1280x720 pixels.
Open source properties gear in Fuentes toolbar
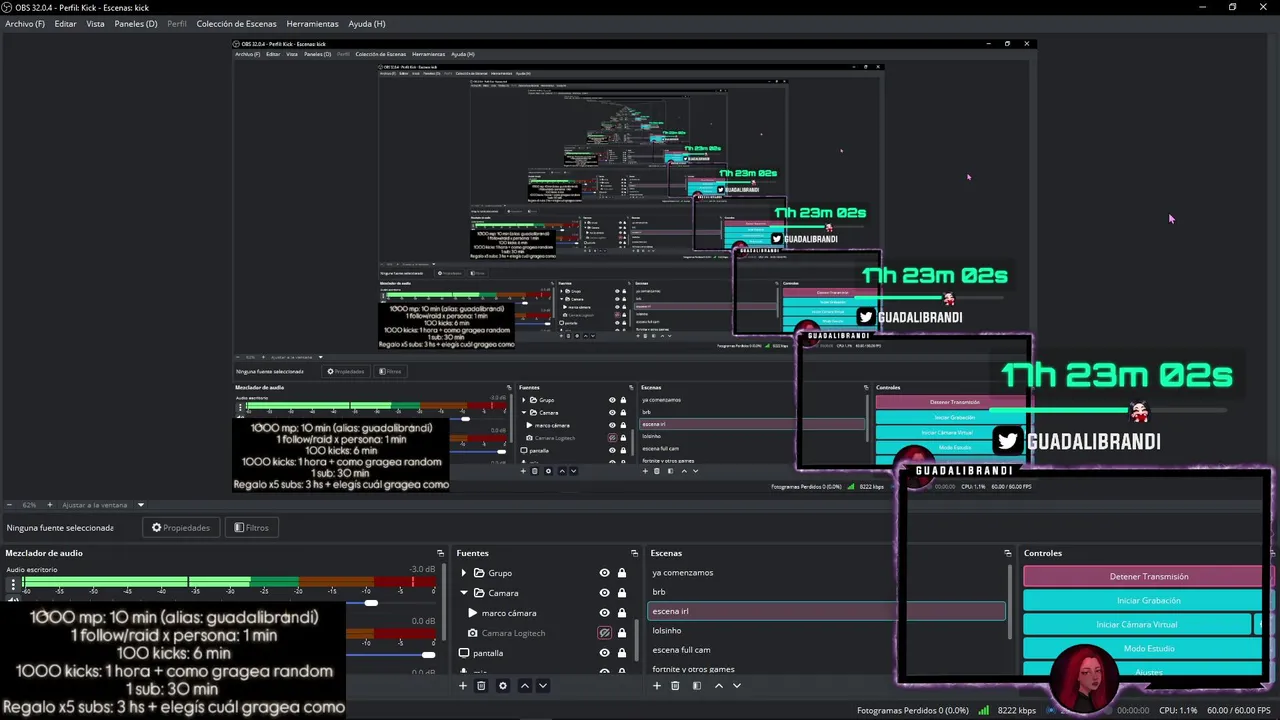[502, 686]
